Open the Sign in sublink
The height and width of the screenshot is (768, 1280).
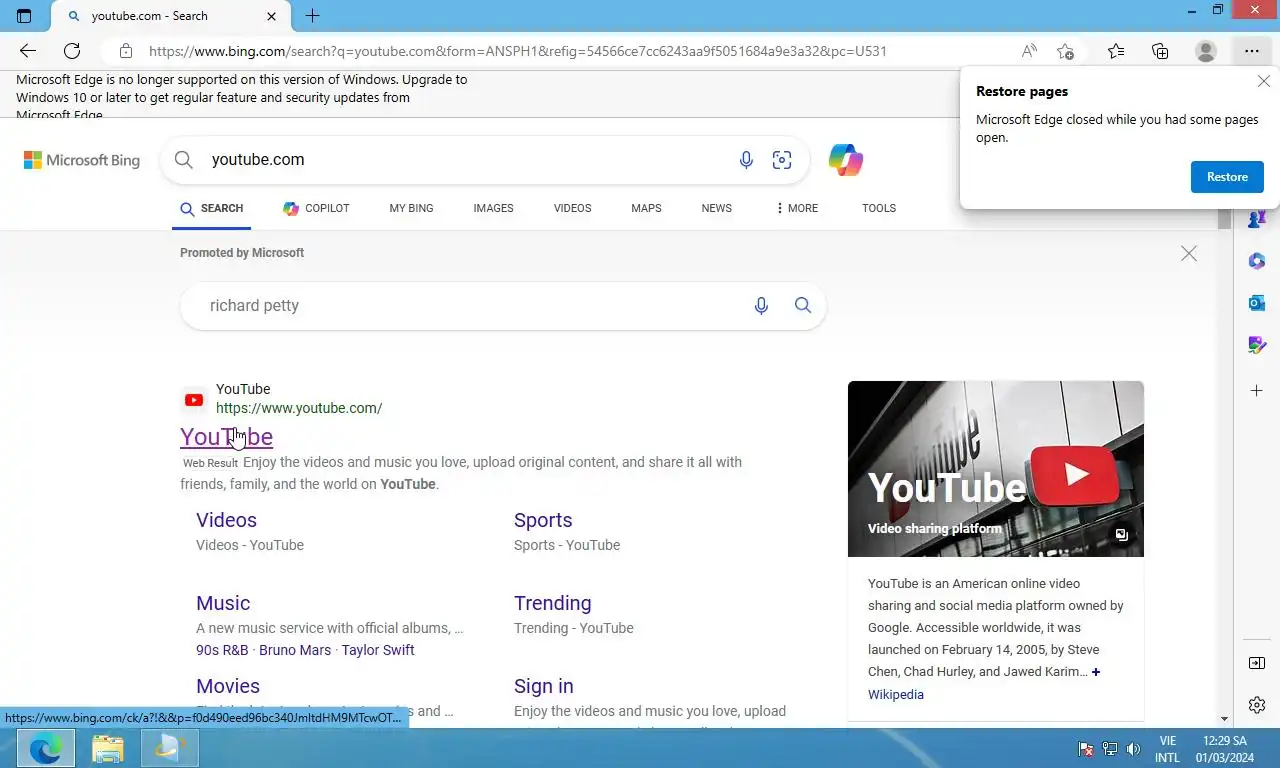point(543,686)
